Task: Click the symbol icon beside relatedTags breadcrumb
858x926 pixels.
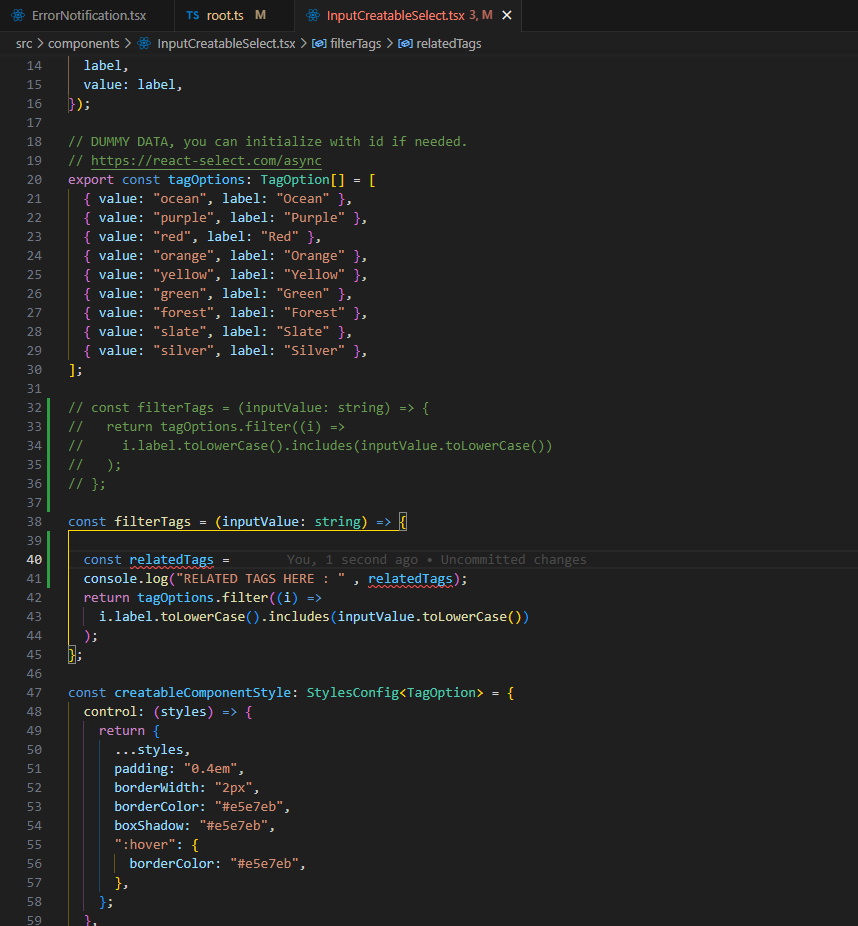Action: [405, 44]
